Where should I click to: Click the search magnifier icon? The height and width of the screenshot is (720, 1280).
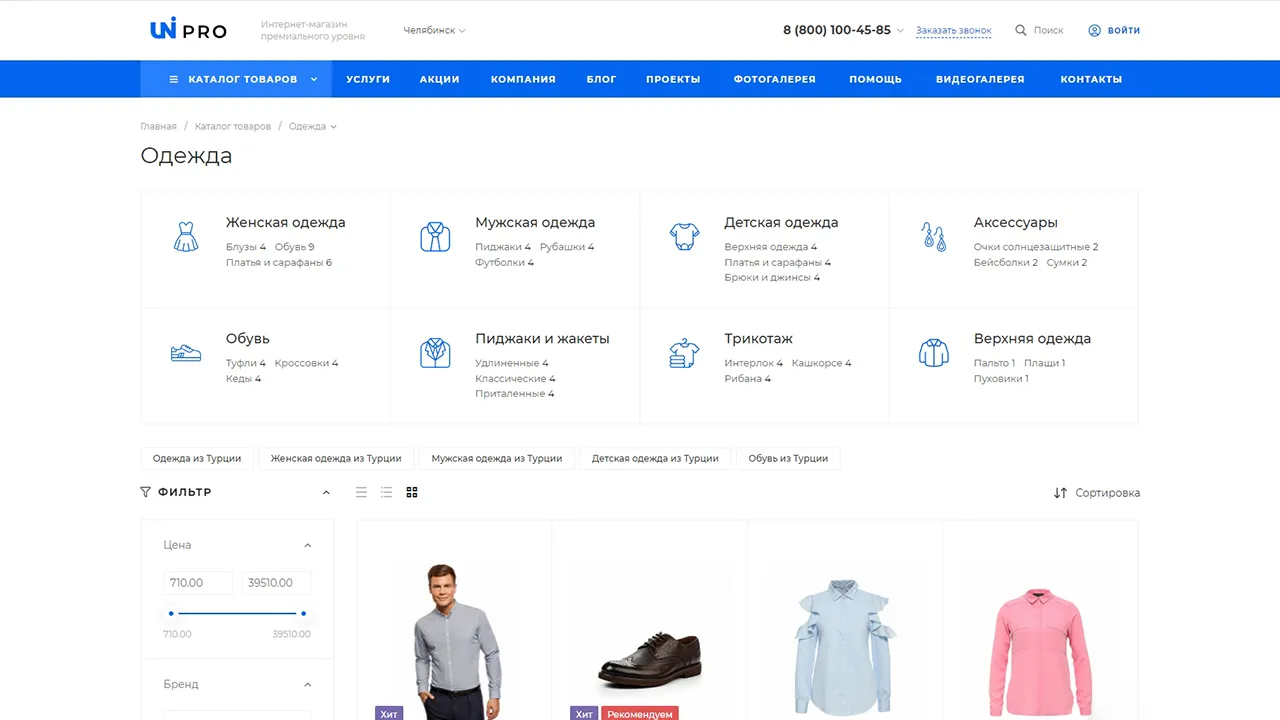[x=1021, y=30]
